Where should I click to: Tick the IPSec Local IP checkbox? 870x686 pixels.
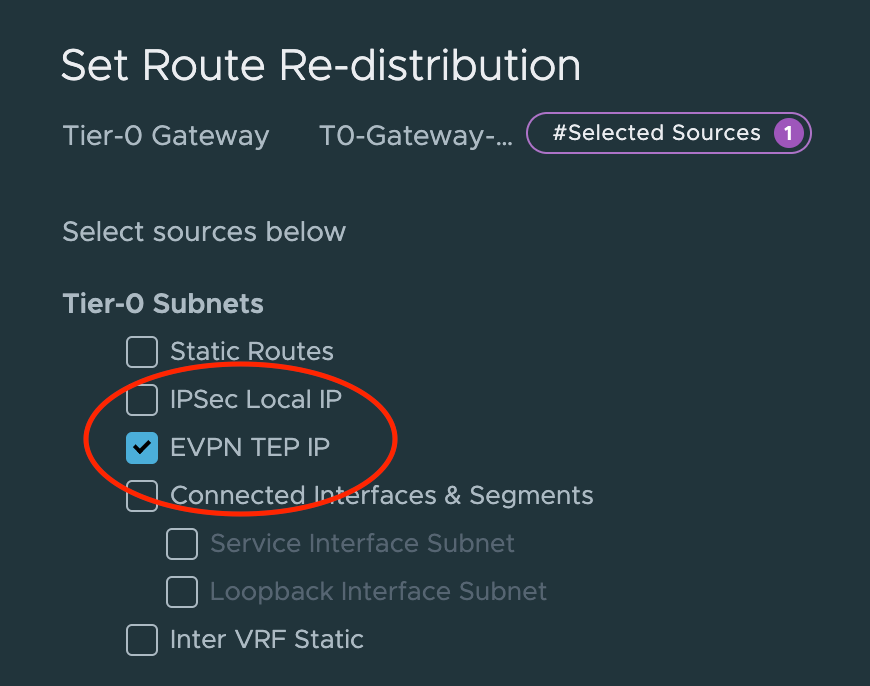tap(142, 400)
